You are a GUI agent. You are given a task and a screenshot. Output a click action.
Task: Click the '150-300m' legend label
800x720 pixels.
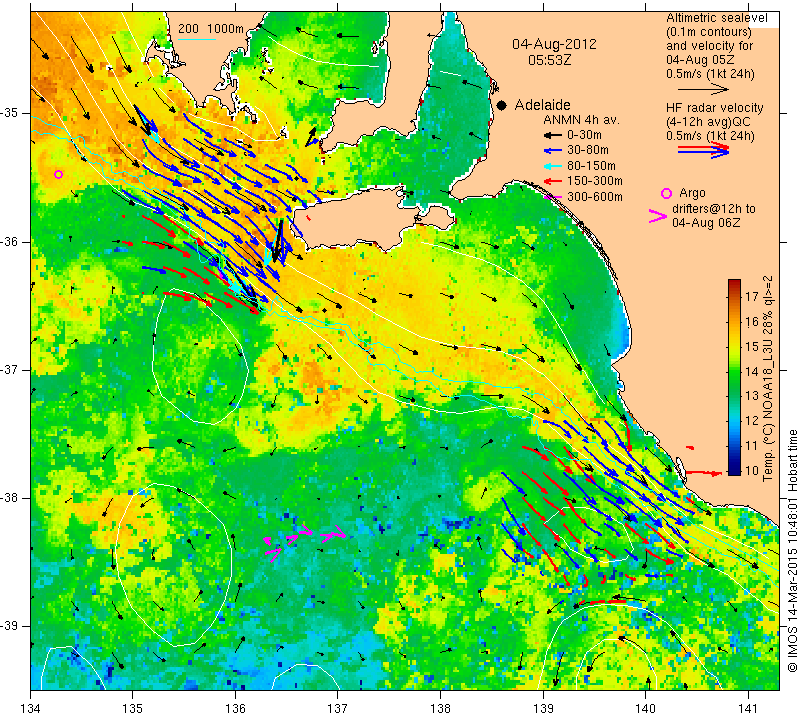click(595, 181)
